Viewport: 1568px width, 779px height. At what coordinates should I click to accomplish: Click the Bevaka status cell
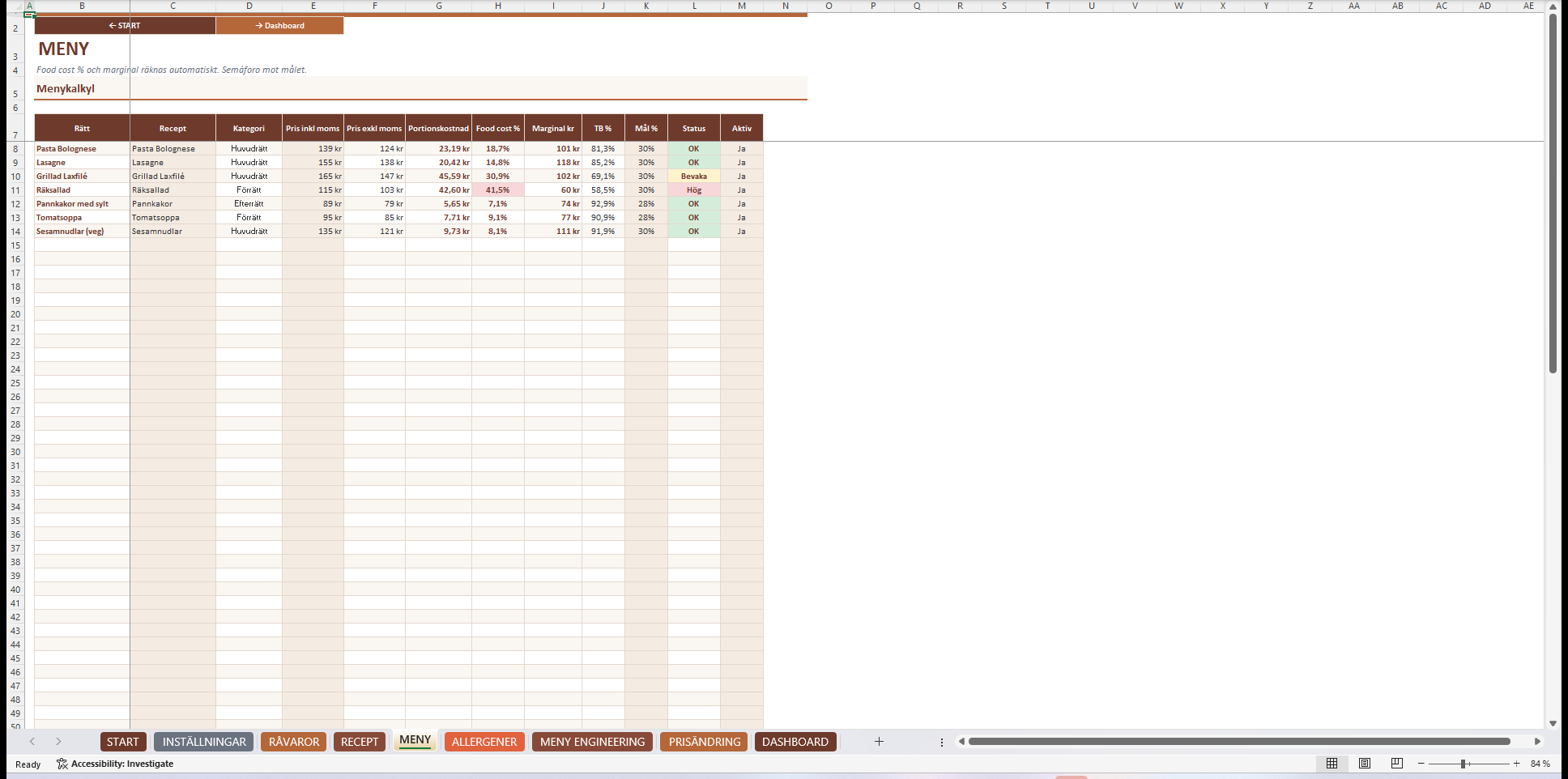(x=694, y=177)
